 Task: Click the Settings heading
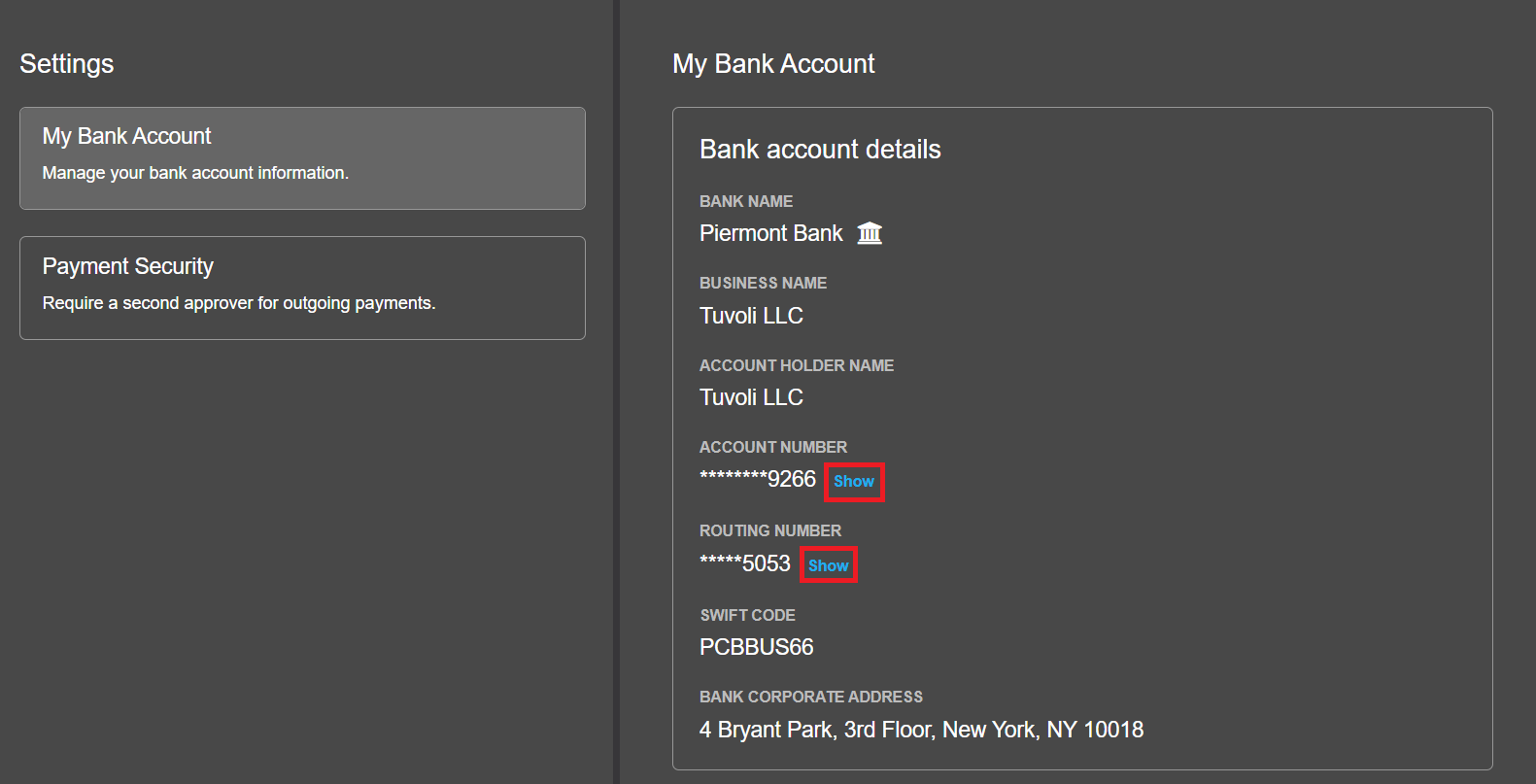(x=67, y=64)
